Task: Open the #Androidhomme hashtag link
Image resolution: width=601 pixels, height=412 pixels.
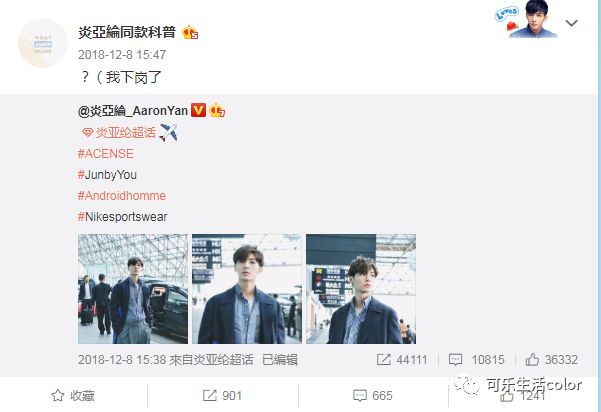Action: click(122, 196)
